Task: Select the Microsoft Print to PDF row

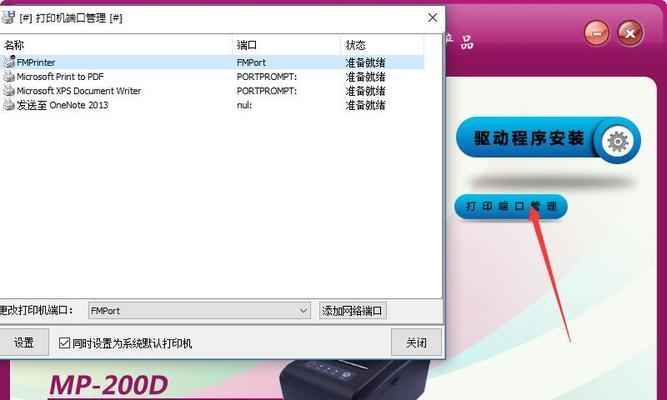Action: click(x=212, y=77)
